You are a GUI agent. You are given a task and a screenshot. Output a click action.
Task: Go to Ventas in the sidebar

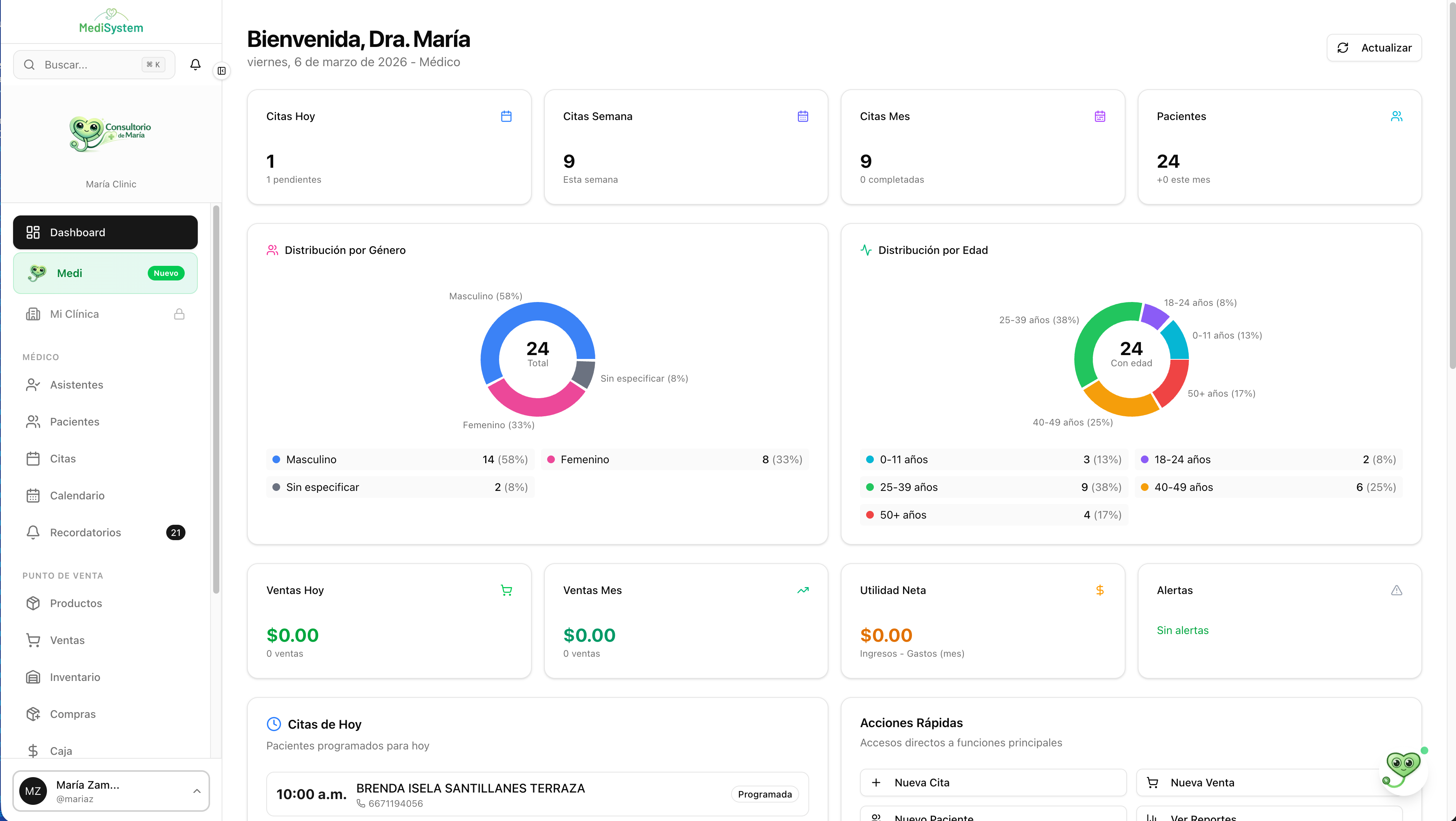pos(105,640)
